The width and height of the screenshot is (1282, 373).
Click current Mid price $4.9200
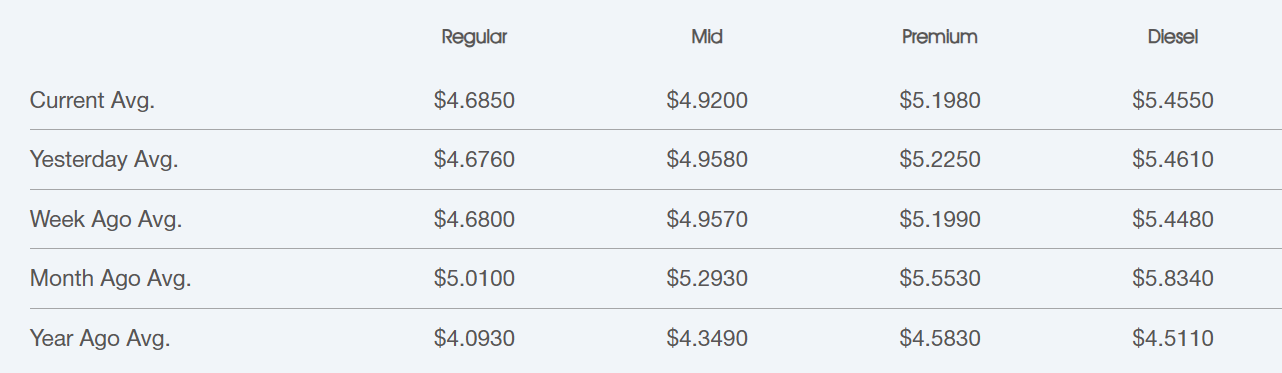point(707,100)
